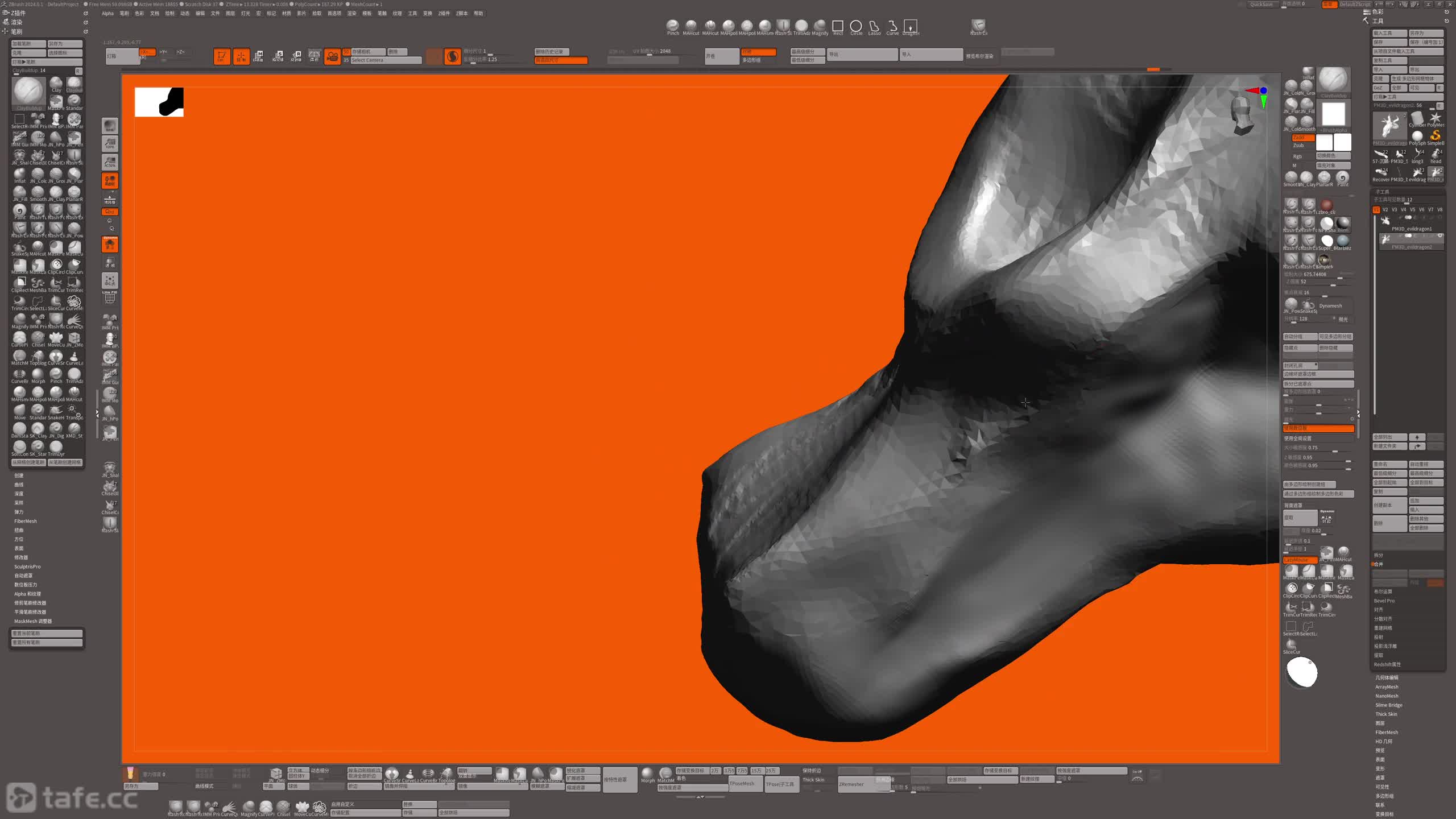Screen dimensions: 1456x819
Task: Toggle the Zadd mode
Action: [x=1302, y=138]
